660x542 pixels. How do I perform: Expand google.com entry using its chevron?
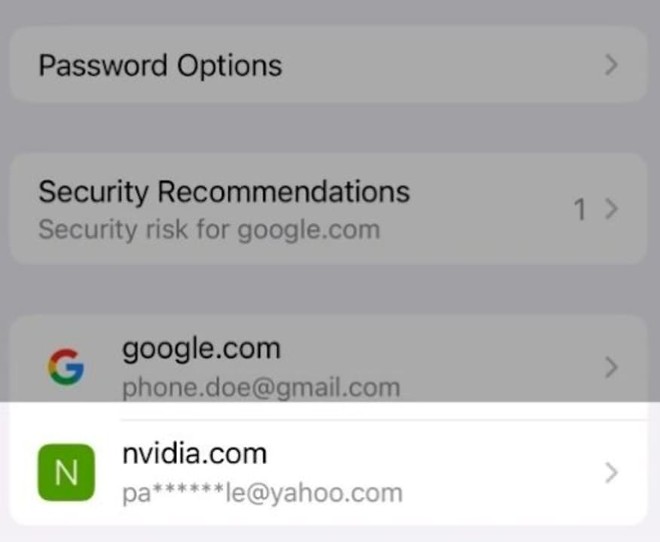pyautogui.click(x=612, y=368)
